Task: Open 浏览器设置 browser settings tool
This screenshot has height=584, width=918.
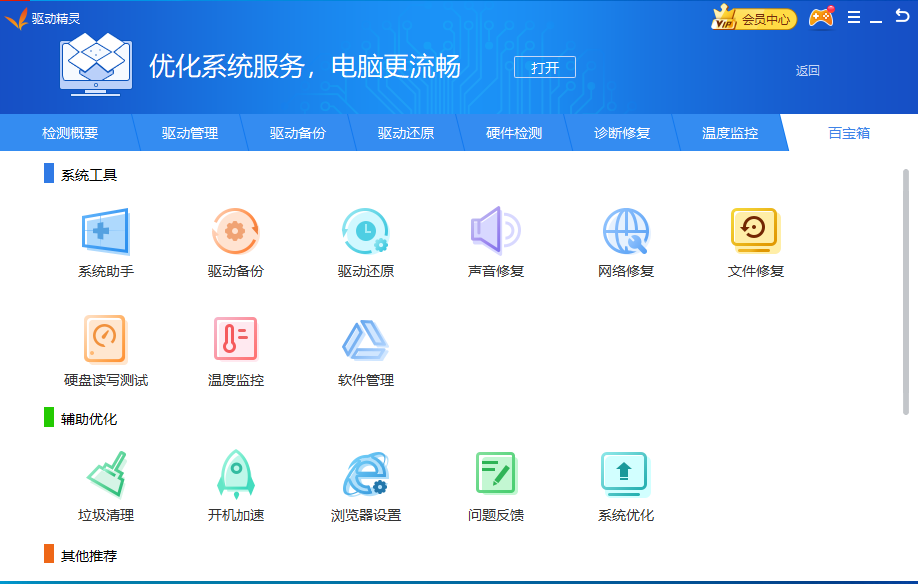Action: point(364,480)
